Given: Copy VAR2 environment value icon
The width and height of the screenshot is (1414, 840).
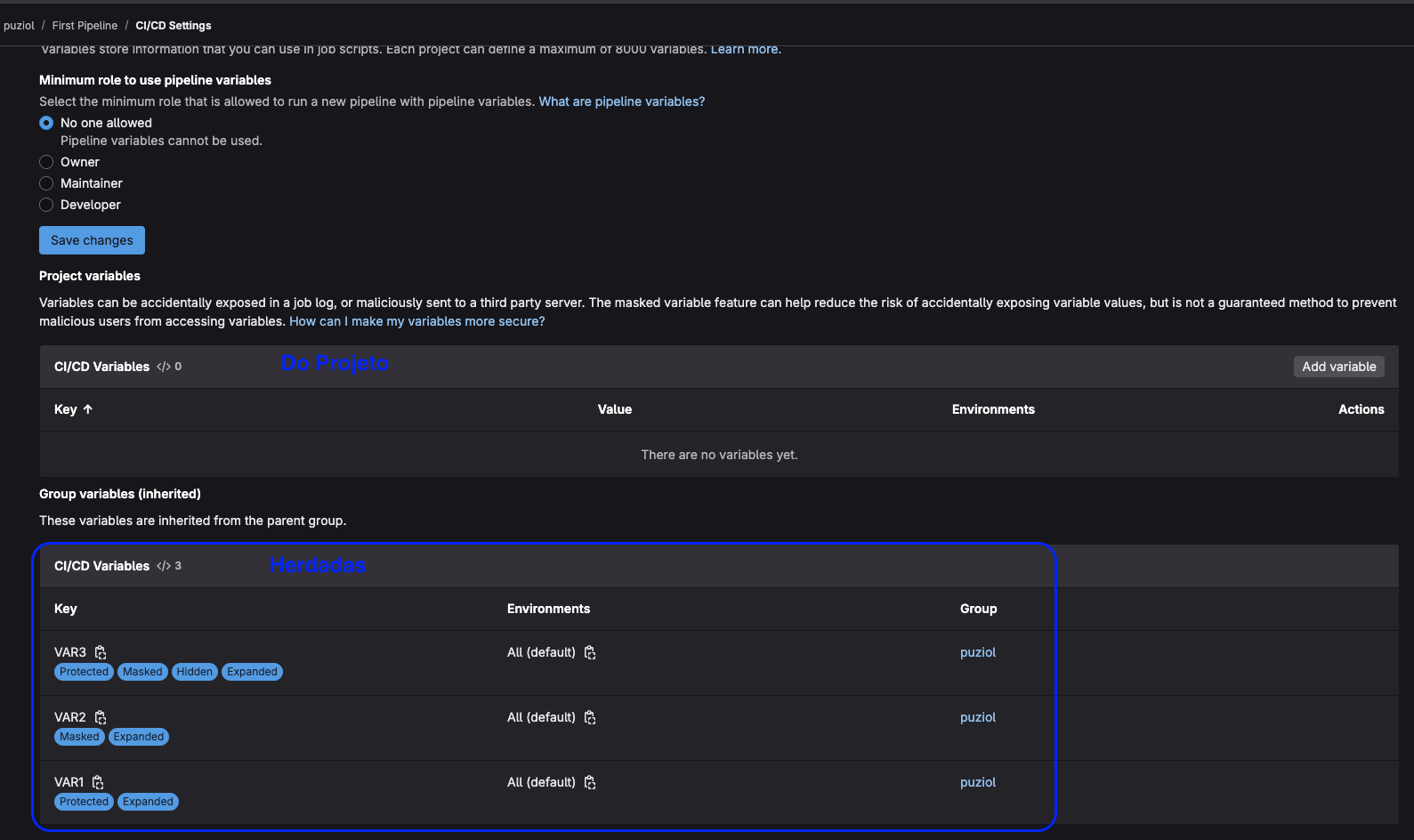Looking at the screenshot, I should click(x=590, y=717).
